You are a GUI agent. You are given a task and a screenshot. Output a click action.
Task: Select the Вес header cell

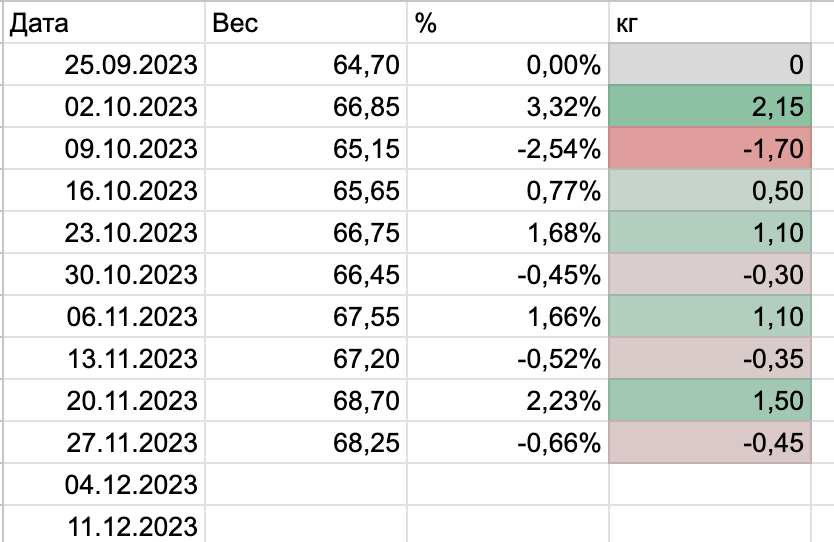coord(306,24)
